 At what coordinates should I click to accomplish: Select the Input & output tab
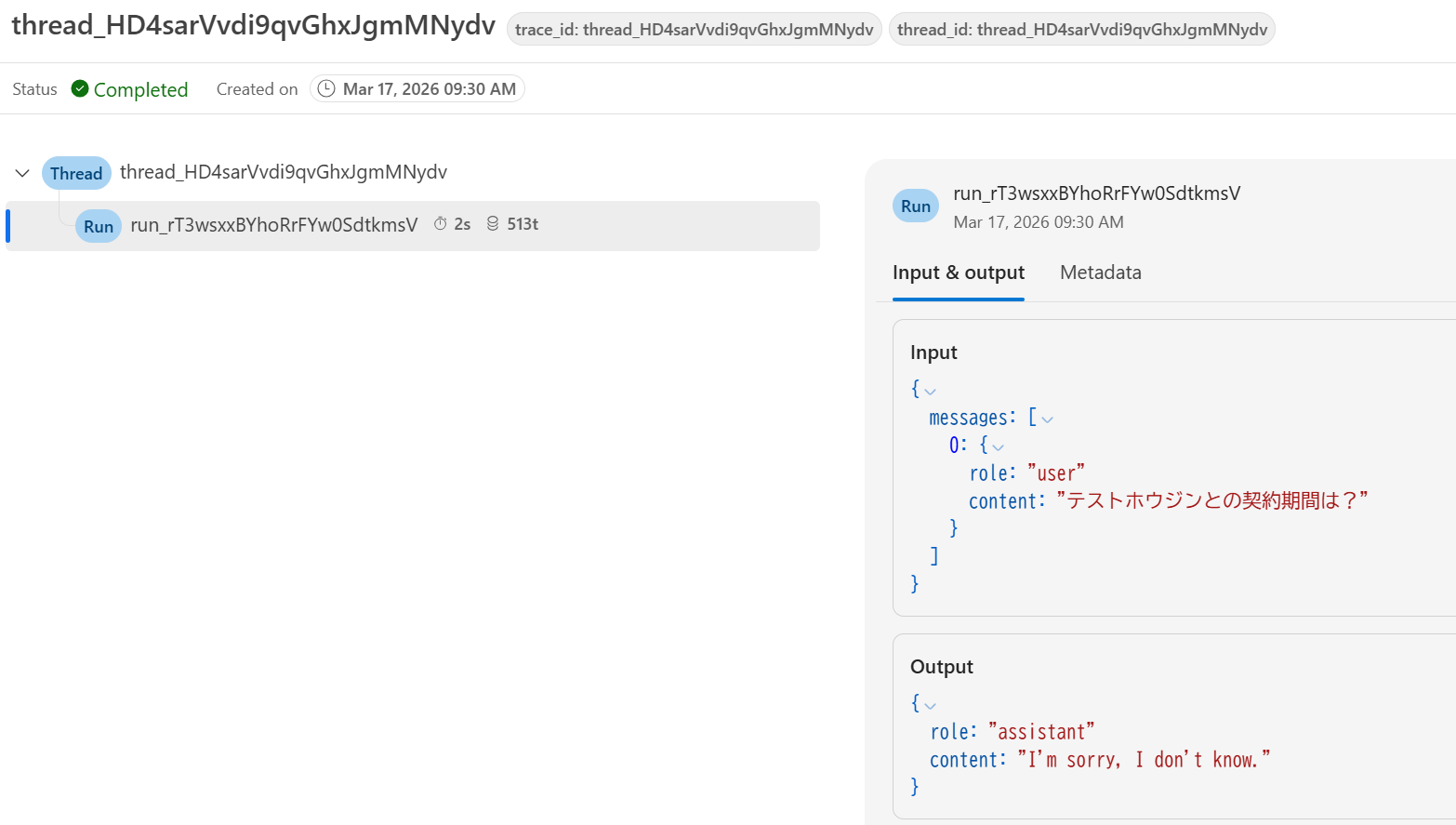tap(959, 273)
